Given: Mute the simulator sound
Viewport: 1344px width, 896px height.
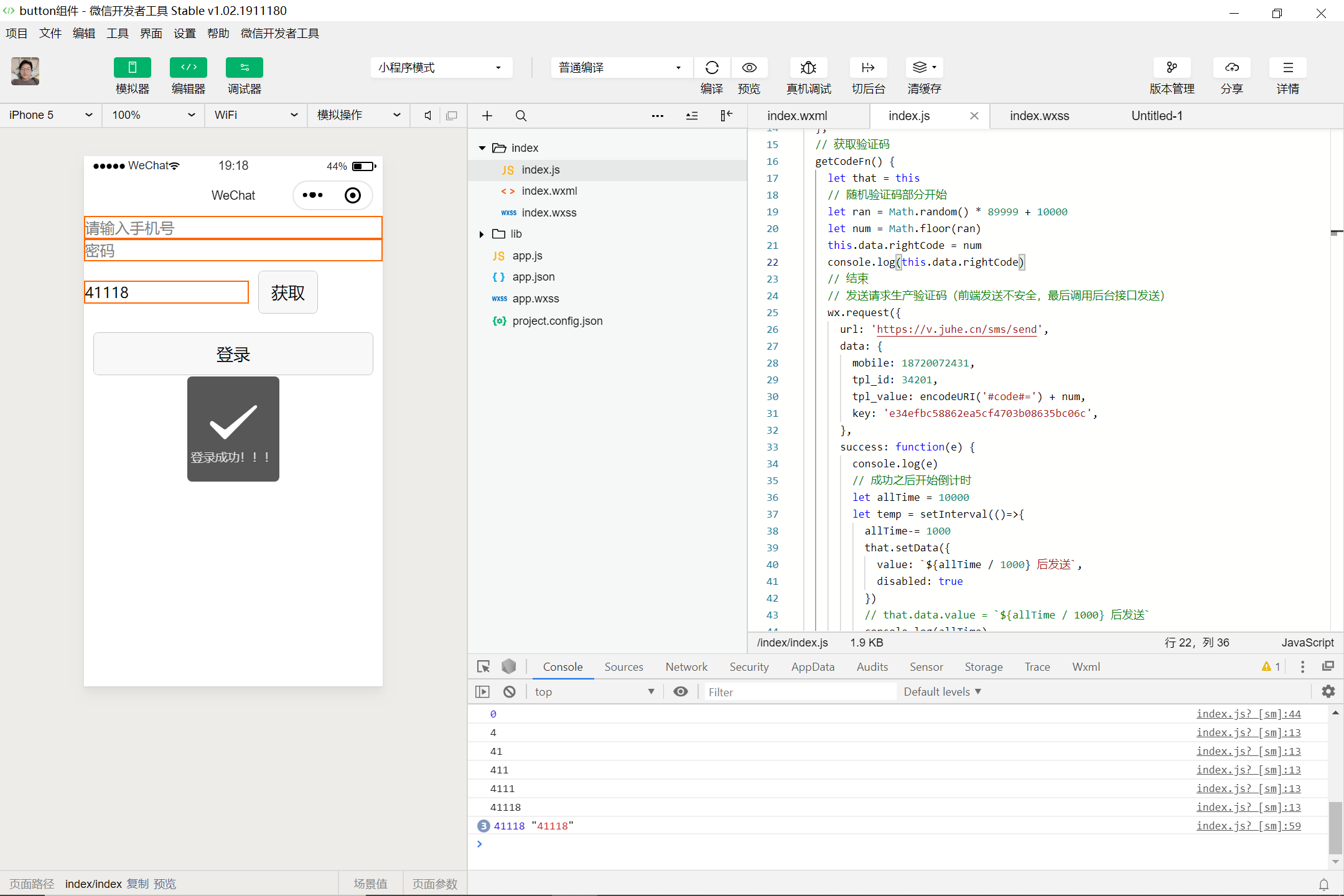Looking at the screenshot, I should pyautogui.click(x=428, y=115).
